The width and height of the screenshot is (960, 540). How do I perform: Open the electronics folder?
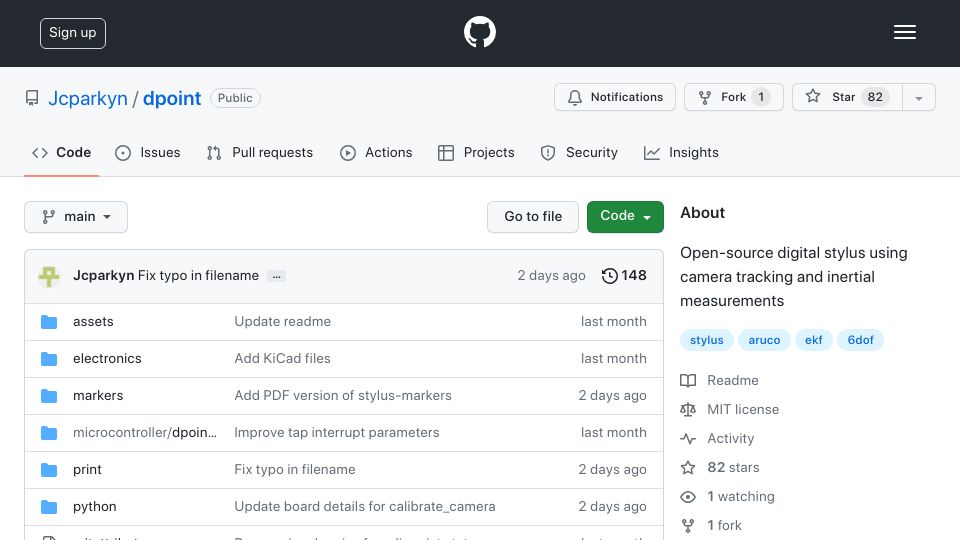[x=107, y=358]
